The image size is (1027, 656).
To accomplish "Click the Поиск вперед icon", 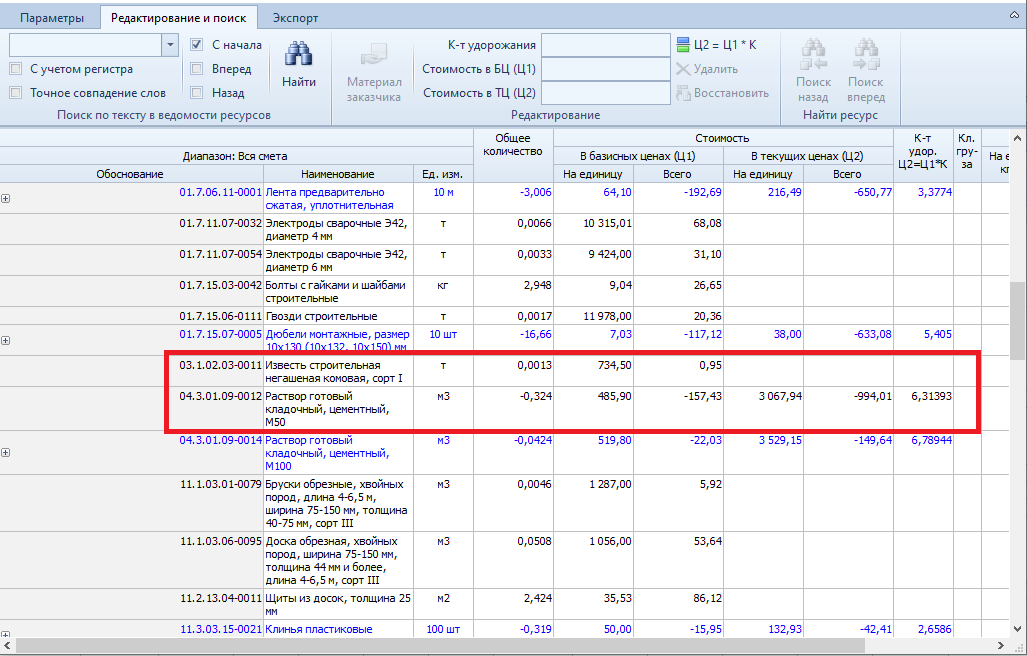I will (x=865, y=55).
